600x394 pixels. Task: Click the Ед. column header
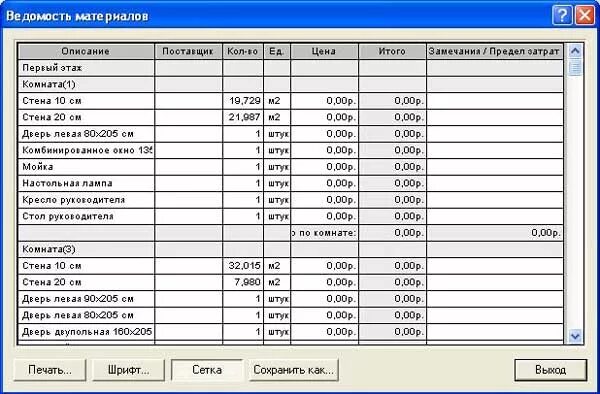click(277, 51)
